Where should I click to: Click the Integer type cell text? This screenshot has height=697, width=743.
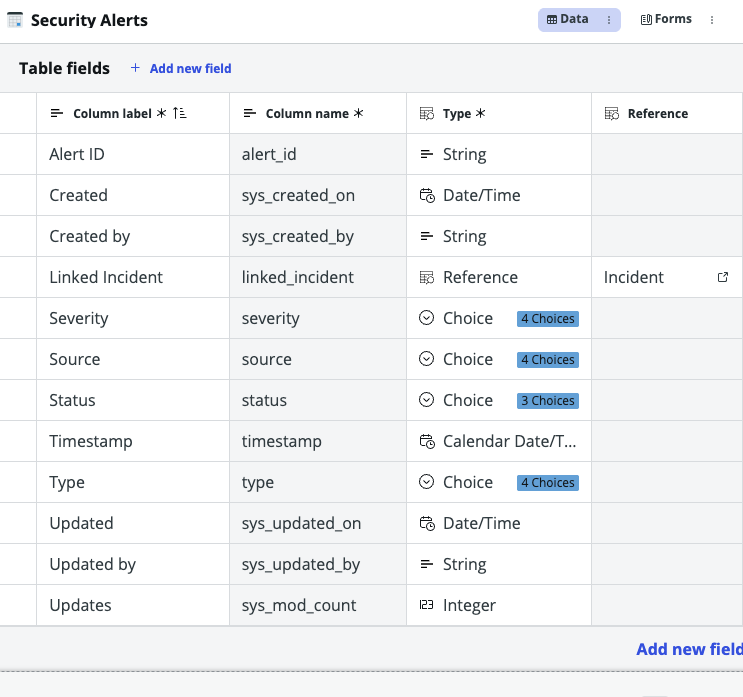pos(469,606)
